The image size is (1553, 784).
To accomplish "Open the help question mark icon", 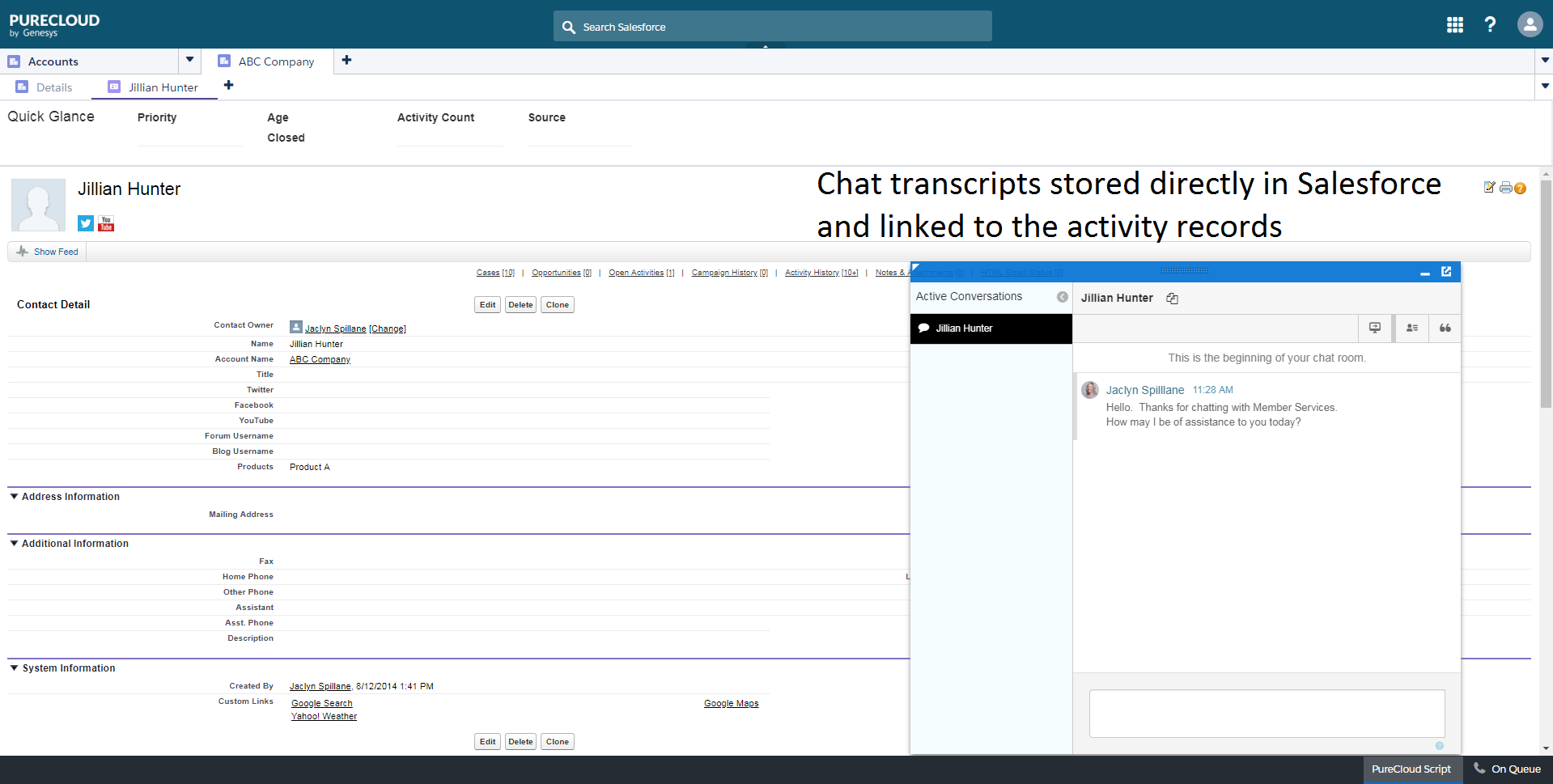I will click(x=1490, y=25).
